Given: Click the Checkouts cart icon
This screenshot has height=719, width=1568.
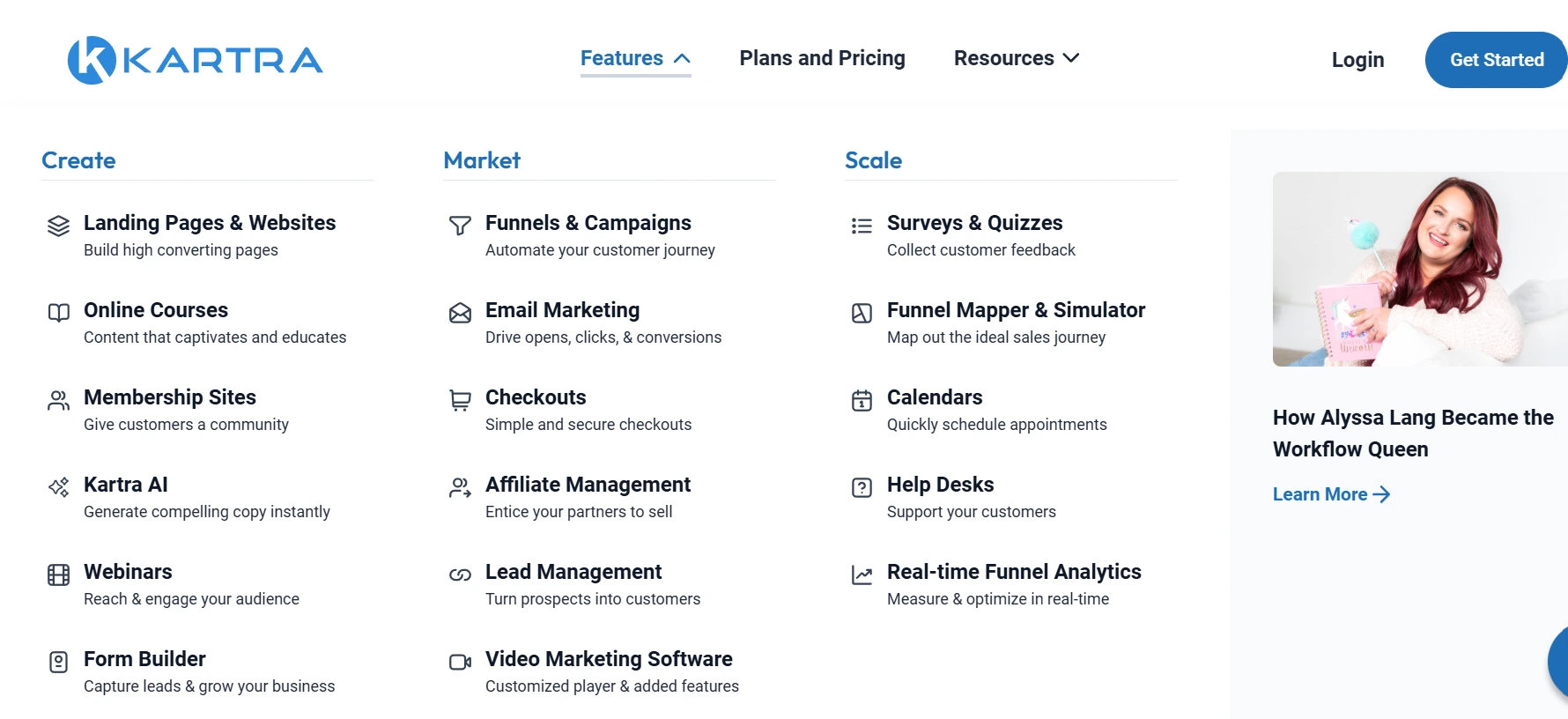Looking at the screenshot, I should [460, 401].
